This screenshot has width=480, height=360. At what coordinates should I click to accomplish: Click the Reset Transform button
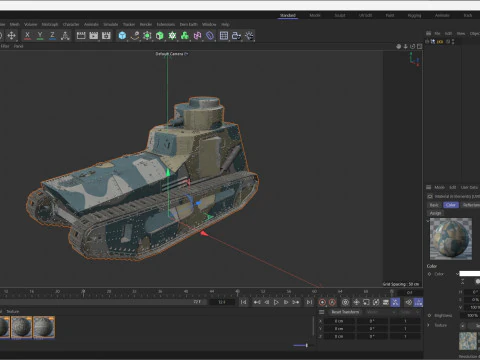345,312
